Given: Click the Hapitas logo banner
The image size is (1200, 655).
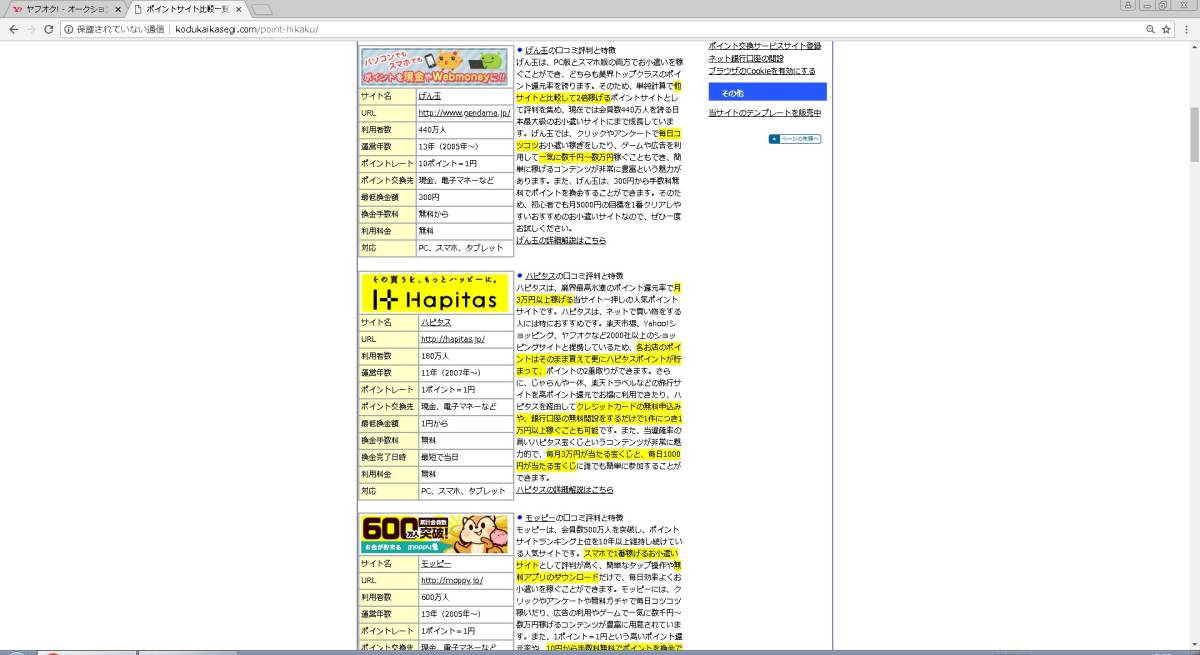Looking at the screenshot, I should pos(434,293).
